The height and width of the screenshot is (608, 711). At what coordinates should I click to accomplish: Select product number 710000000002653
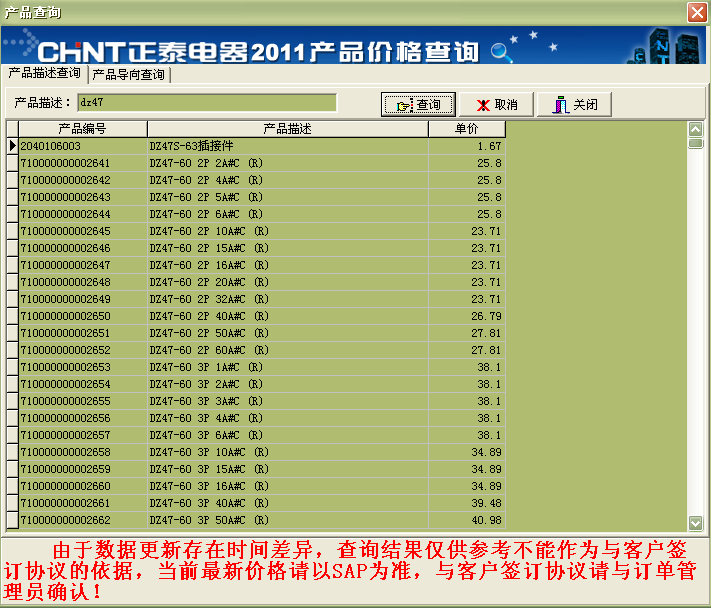(x=83, y=367)
